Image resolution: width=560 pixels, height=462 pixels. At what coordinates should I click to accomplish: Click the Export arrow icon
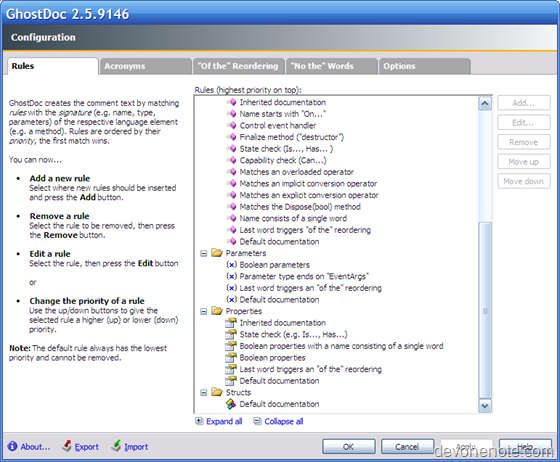[x=66, y=446]
